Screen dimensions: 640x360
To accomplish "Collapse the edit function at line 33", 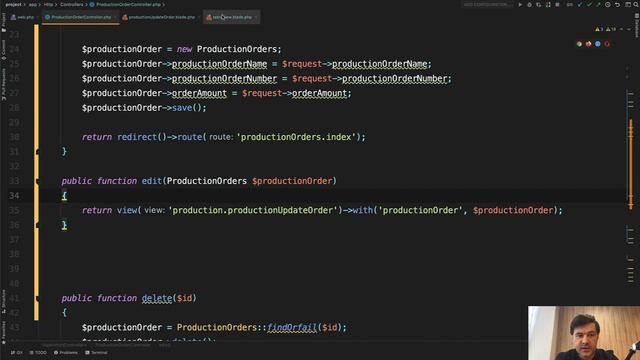I will (38, 181).
